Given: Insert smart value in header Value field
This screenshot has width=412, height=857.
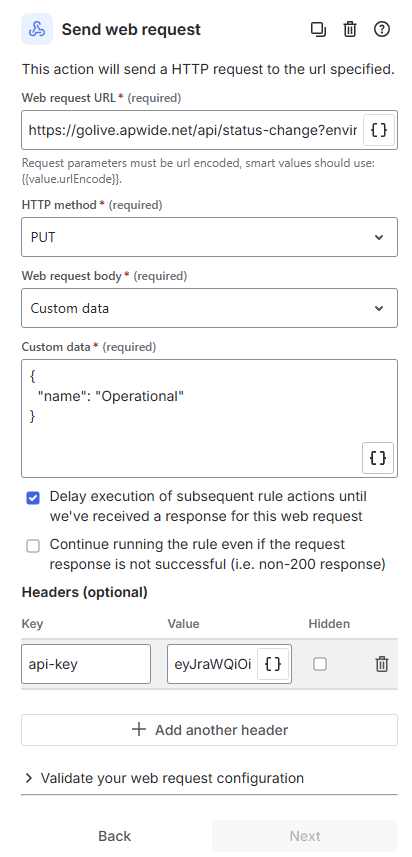Looking at the screenshot, I should click(273, 664).
